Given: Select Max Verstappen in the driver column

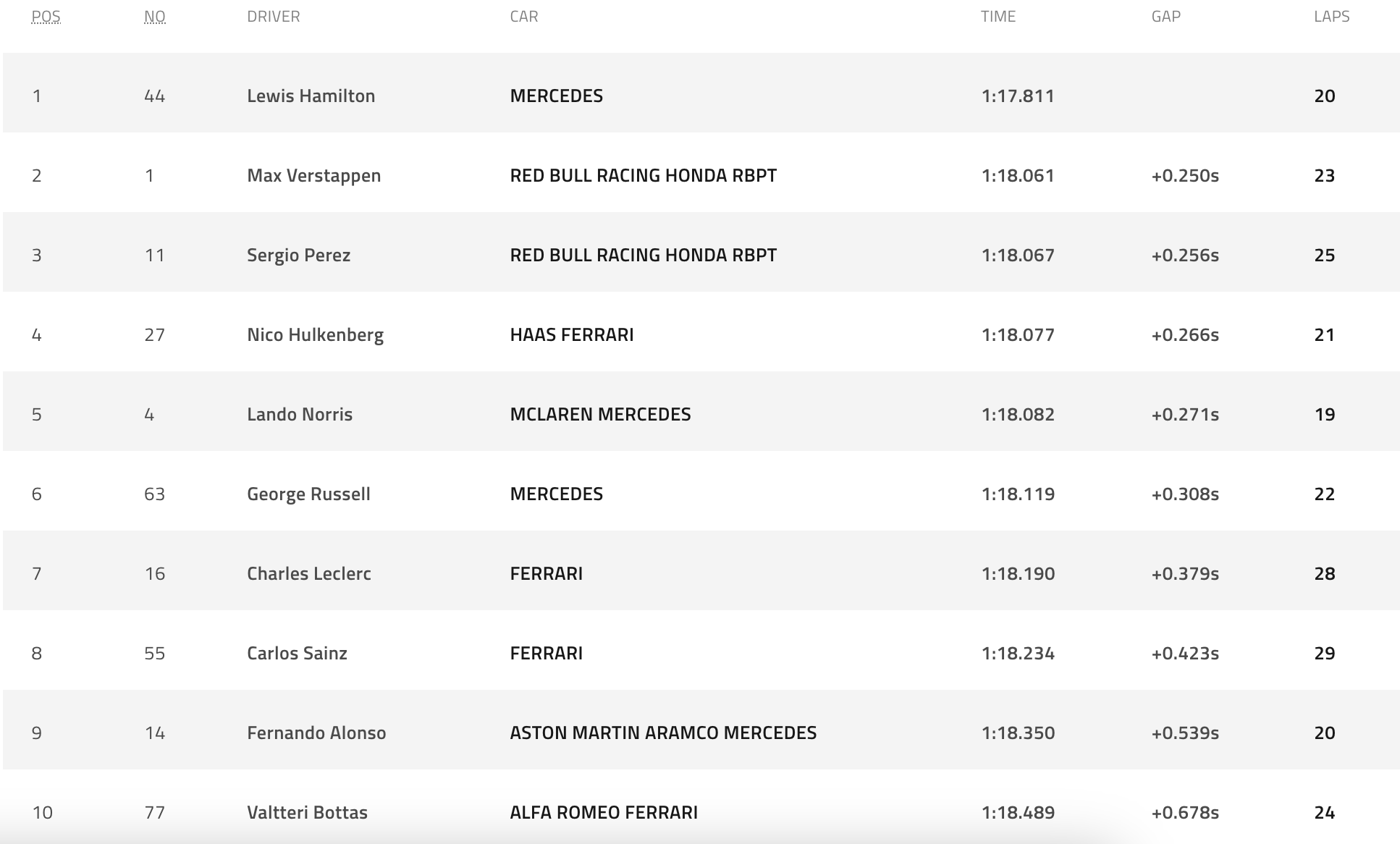Looking at the screenshot, I should coord(313,176).
